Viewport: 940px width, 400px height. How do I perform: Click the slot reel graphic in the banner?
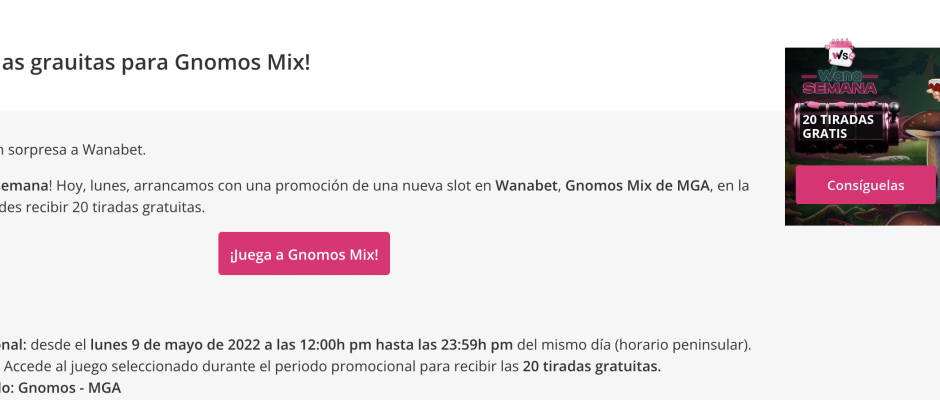pos(846,128)
